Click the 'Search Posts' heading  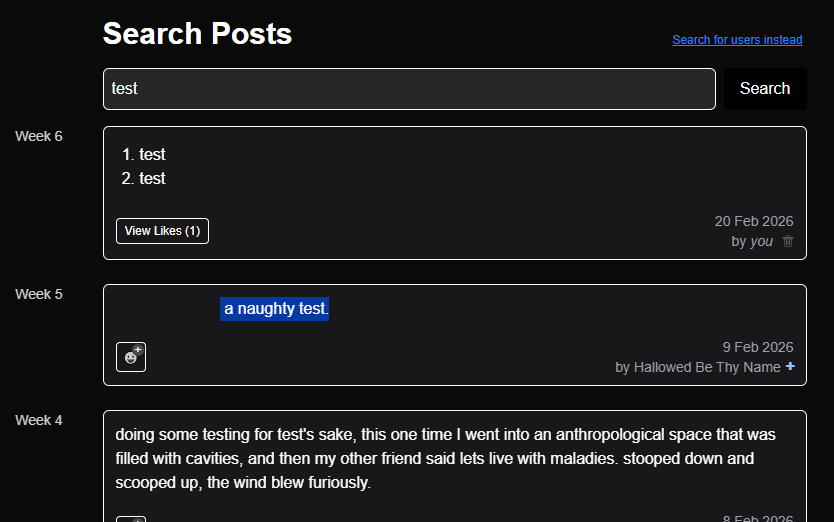pos(197,34)
